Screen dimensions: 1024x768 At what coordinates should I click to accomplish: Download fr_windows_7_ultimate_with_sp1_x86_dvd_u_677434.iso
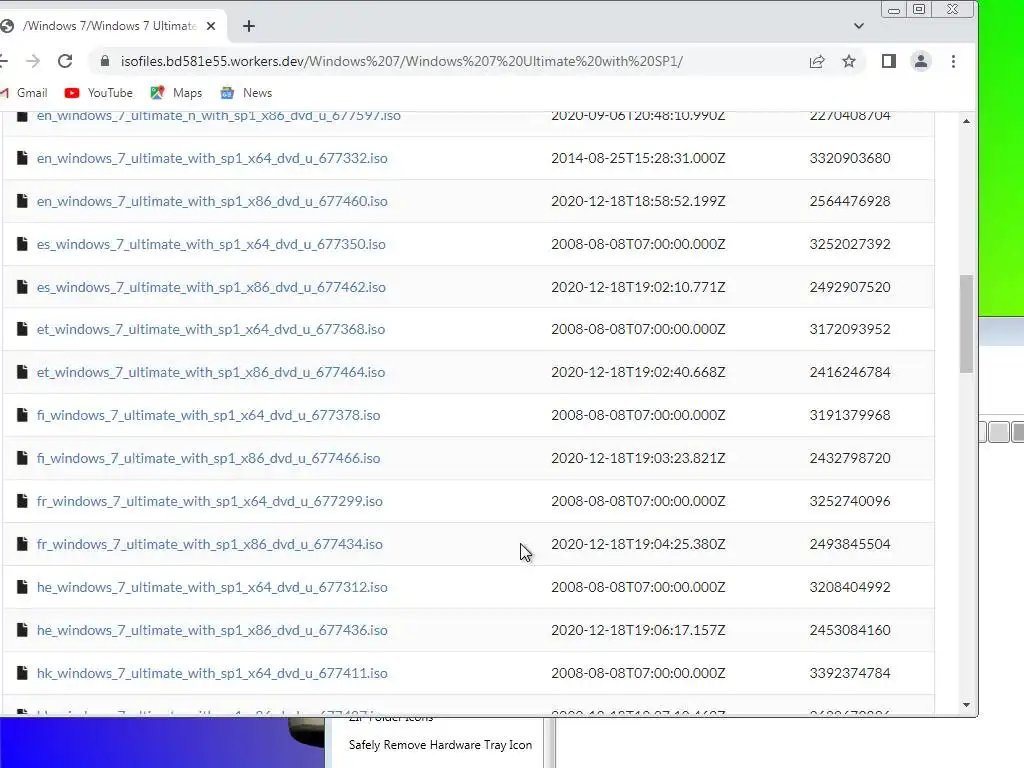pyautogui.click(x=210, y=544)
